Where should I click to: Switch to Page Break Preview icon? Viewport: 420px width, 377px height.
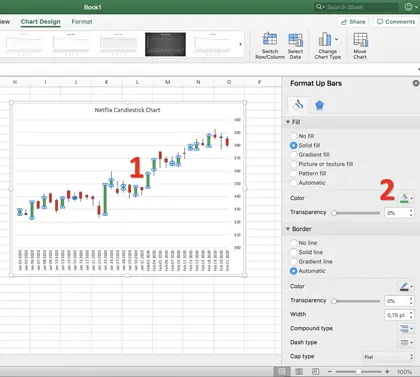[315, 371]
